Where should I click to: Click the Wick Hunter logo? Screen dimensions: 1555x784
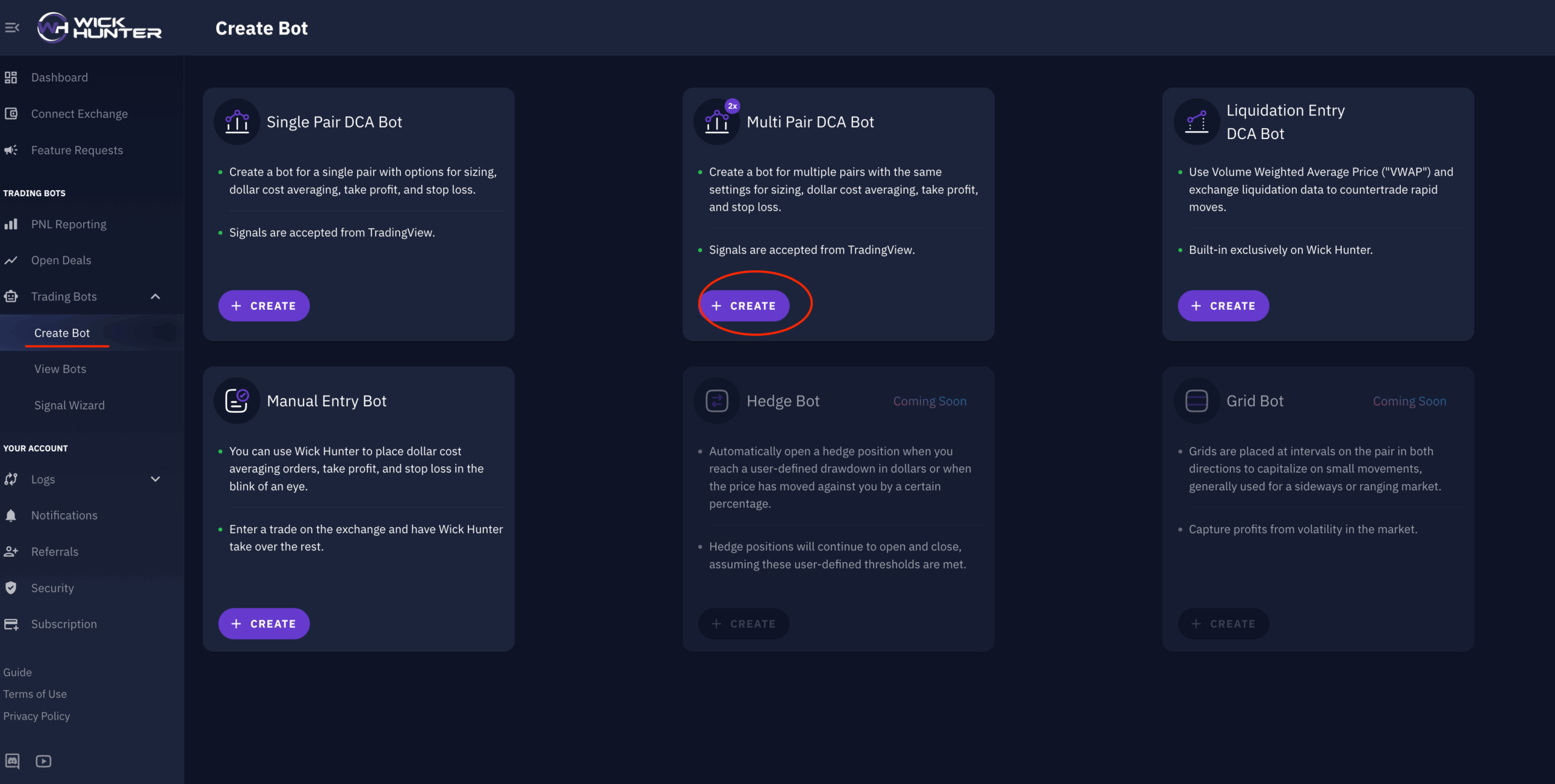[x=99, y=27]
